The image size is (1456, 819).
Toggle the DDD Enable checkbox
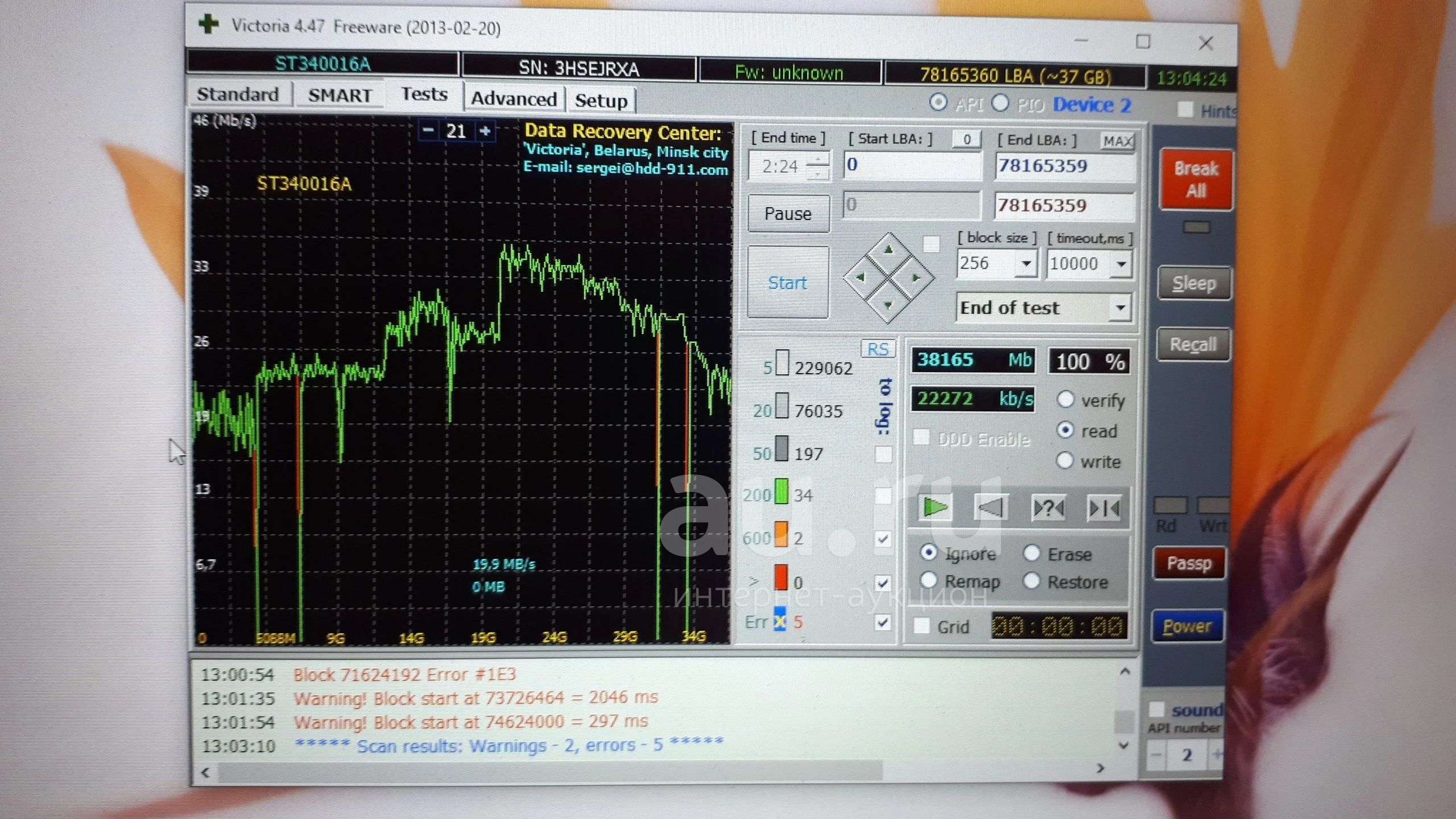921,437
